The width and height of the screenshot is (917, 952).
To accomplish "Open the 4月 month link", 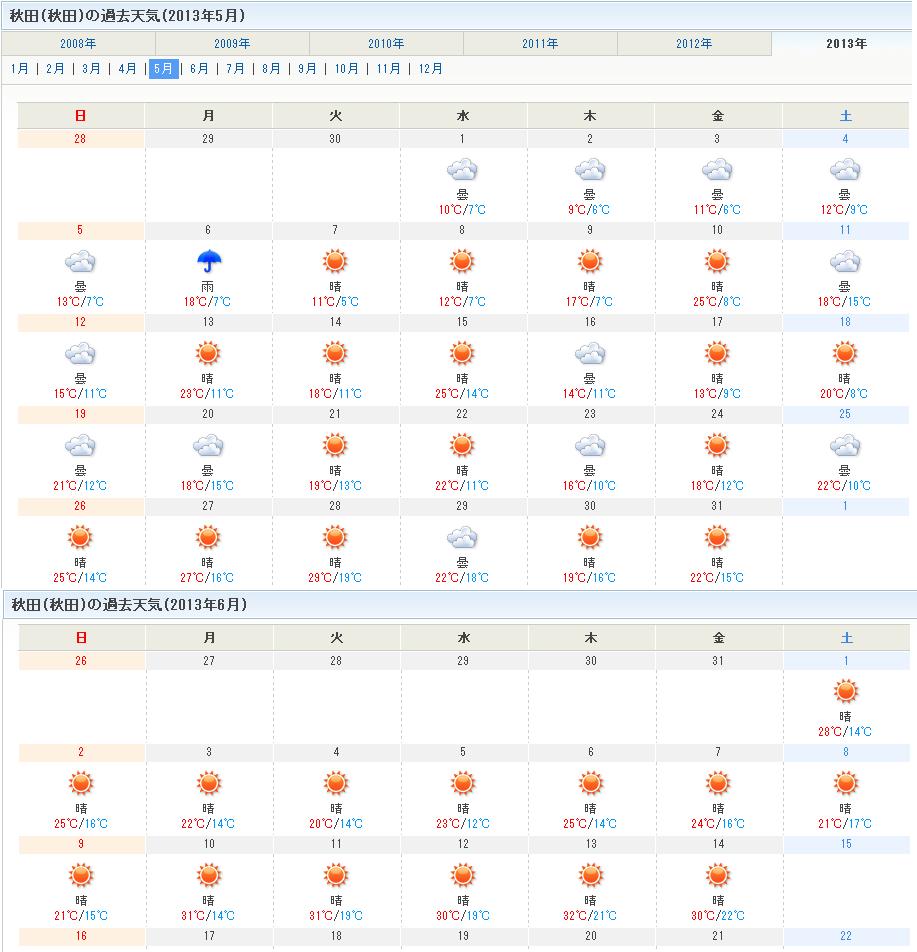I will [x=128, y=69].
